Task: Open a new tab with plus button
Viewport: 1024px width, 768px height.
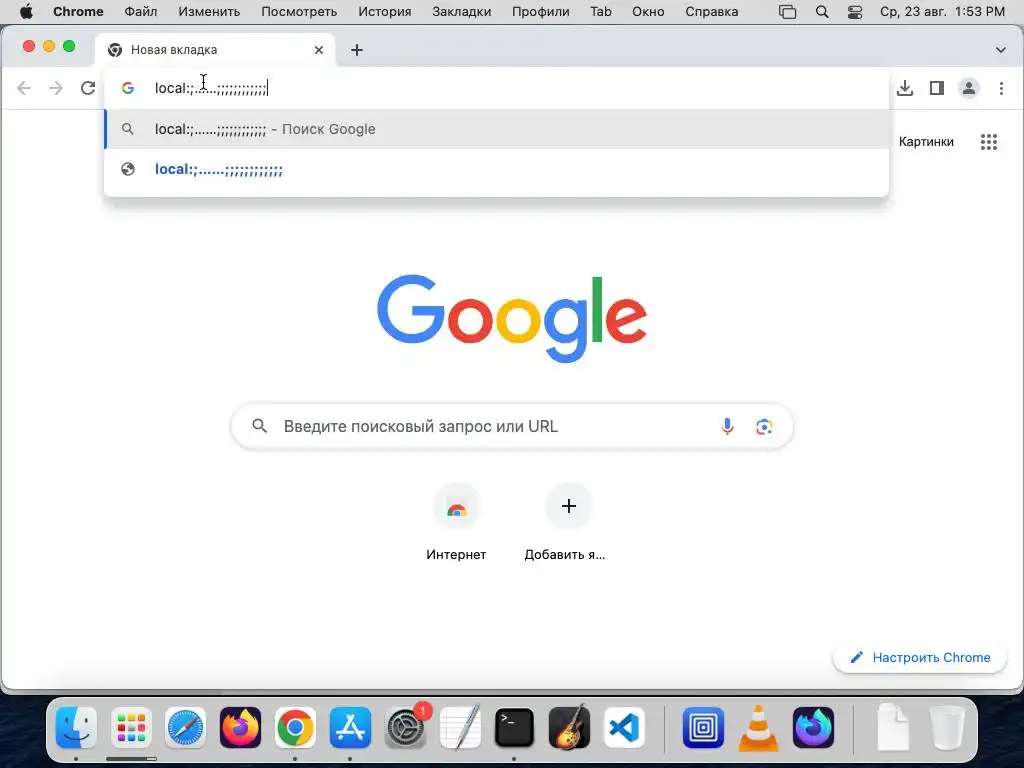Action: coord(357,50)
